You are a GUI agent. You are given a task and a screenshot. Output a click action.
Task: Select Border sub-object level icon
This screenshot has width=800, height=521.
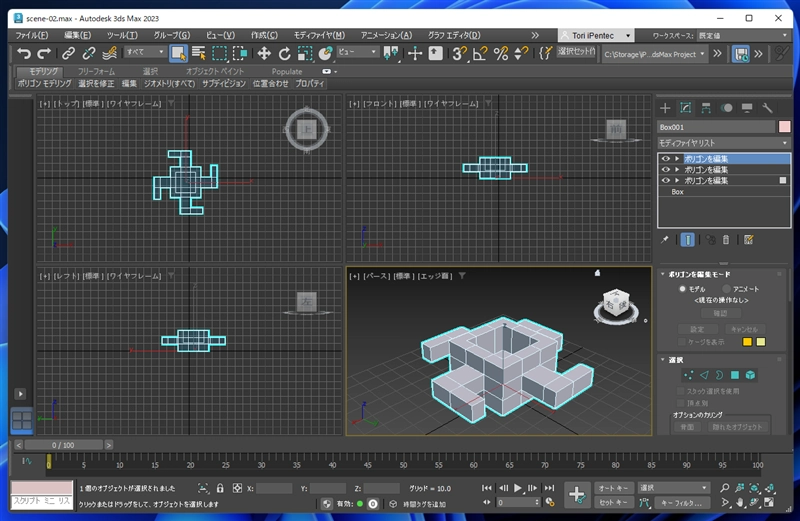tap(719, 375)
